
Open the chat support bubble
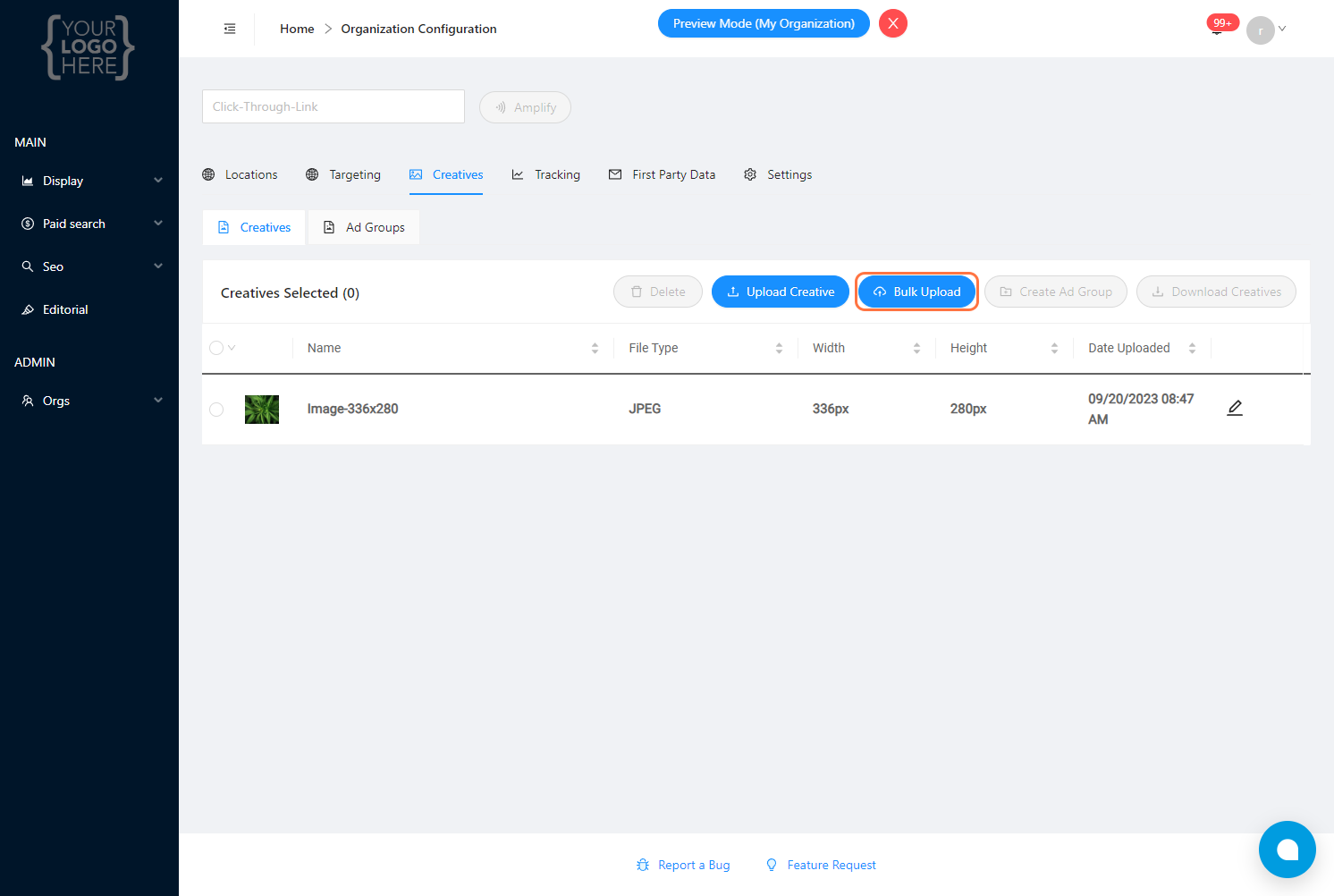(1288, 850)
